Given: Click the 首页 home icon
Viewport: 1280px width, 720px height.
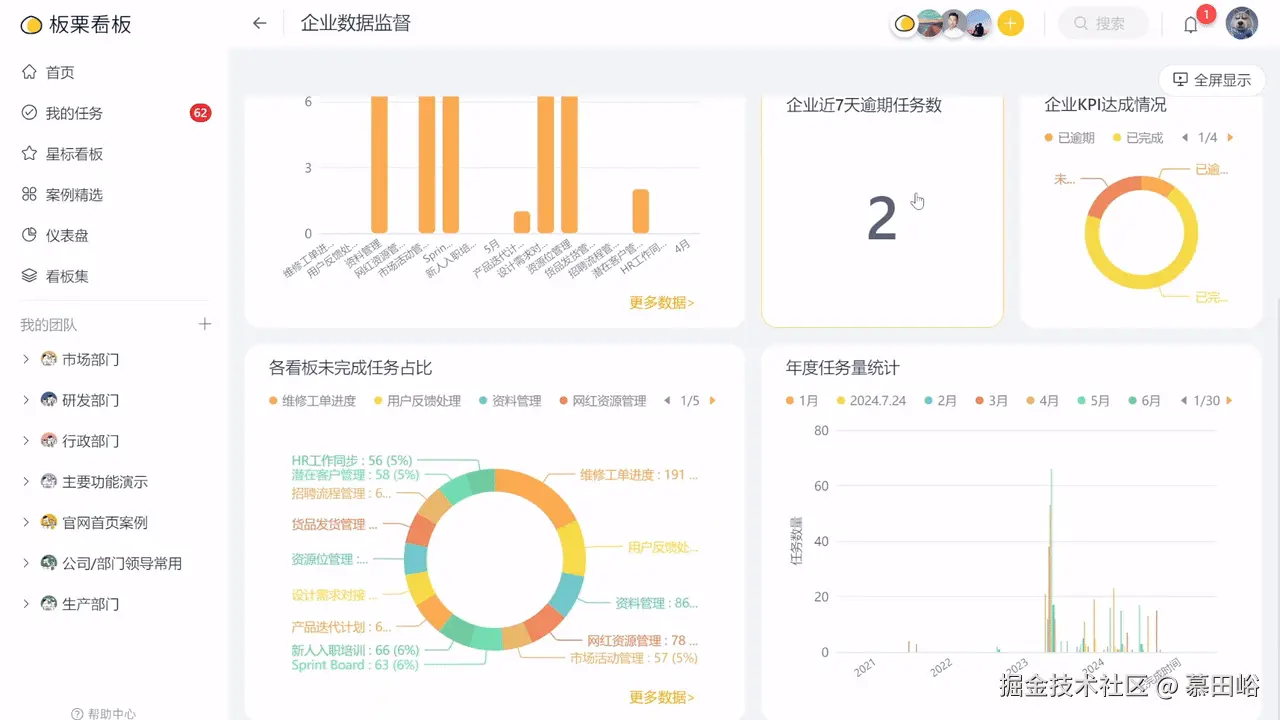Looking at the screenshot, I should pos(29,72).
